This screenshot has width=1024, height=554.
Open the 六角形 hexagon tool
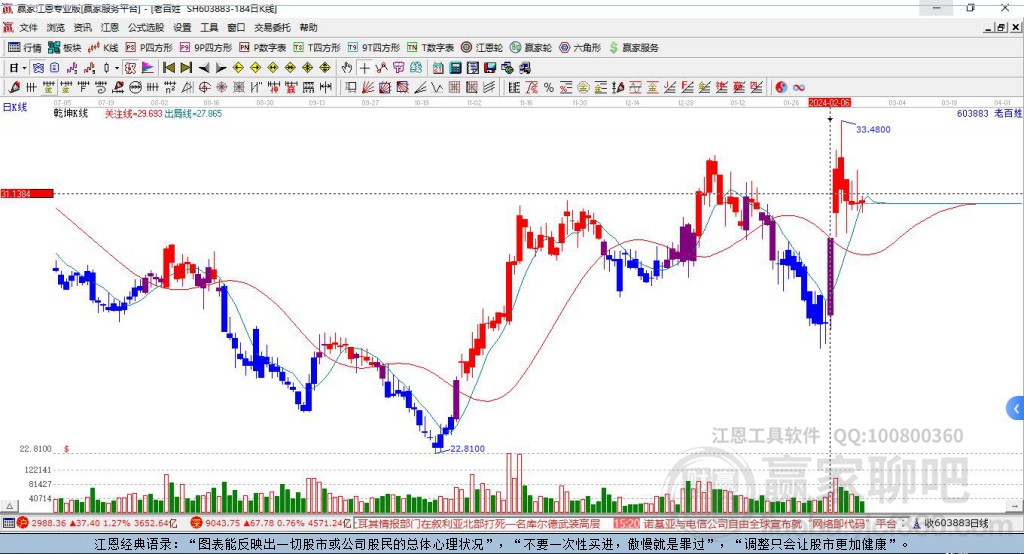[x=580, y=48]
